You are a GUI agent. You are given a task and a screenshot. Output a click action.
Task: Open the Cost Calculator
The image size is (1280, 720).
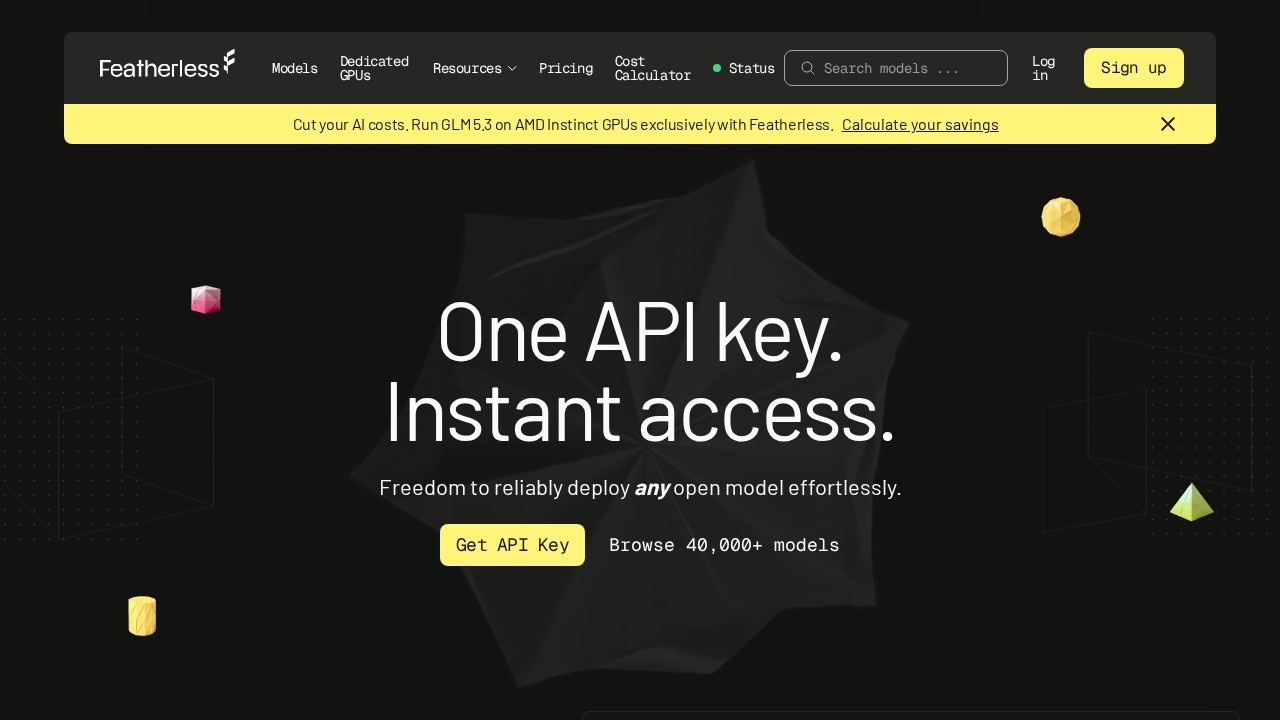coord(653,68)
